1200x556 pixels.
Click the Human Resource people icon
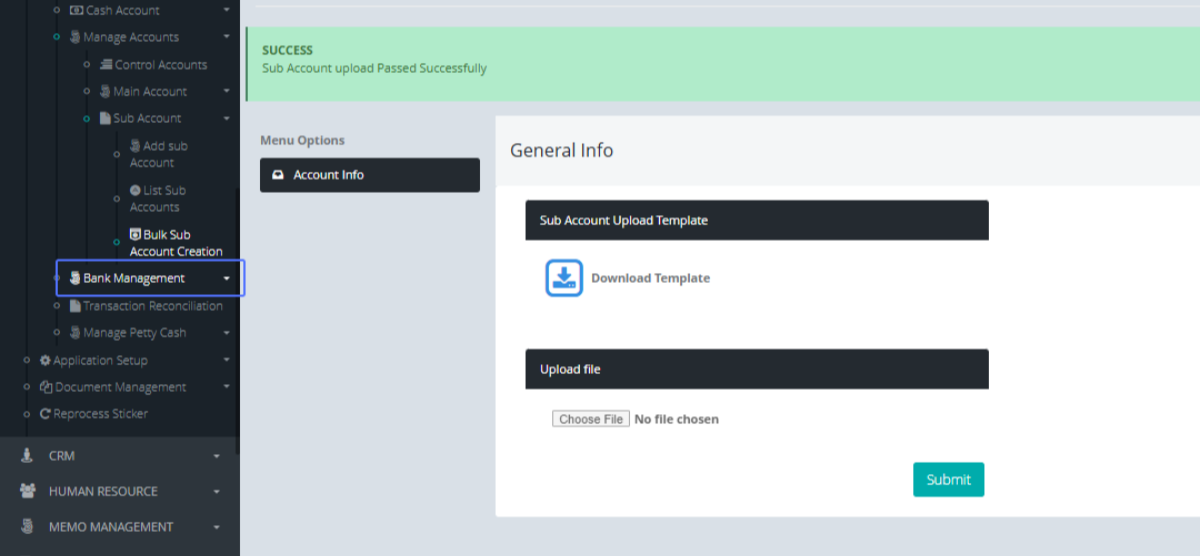27,491
